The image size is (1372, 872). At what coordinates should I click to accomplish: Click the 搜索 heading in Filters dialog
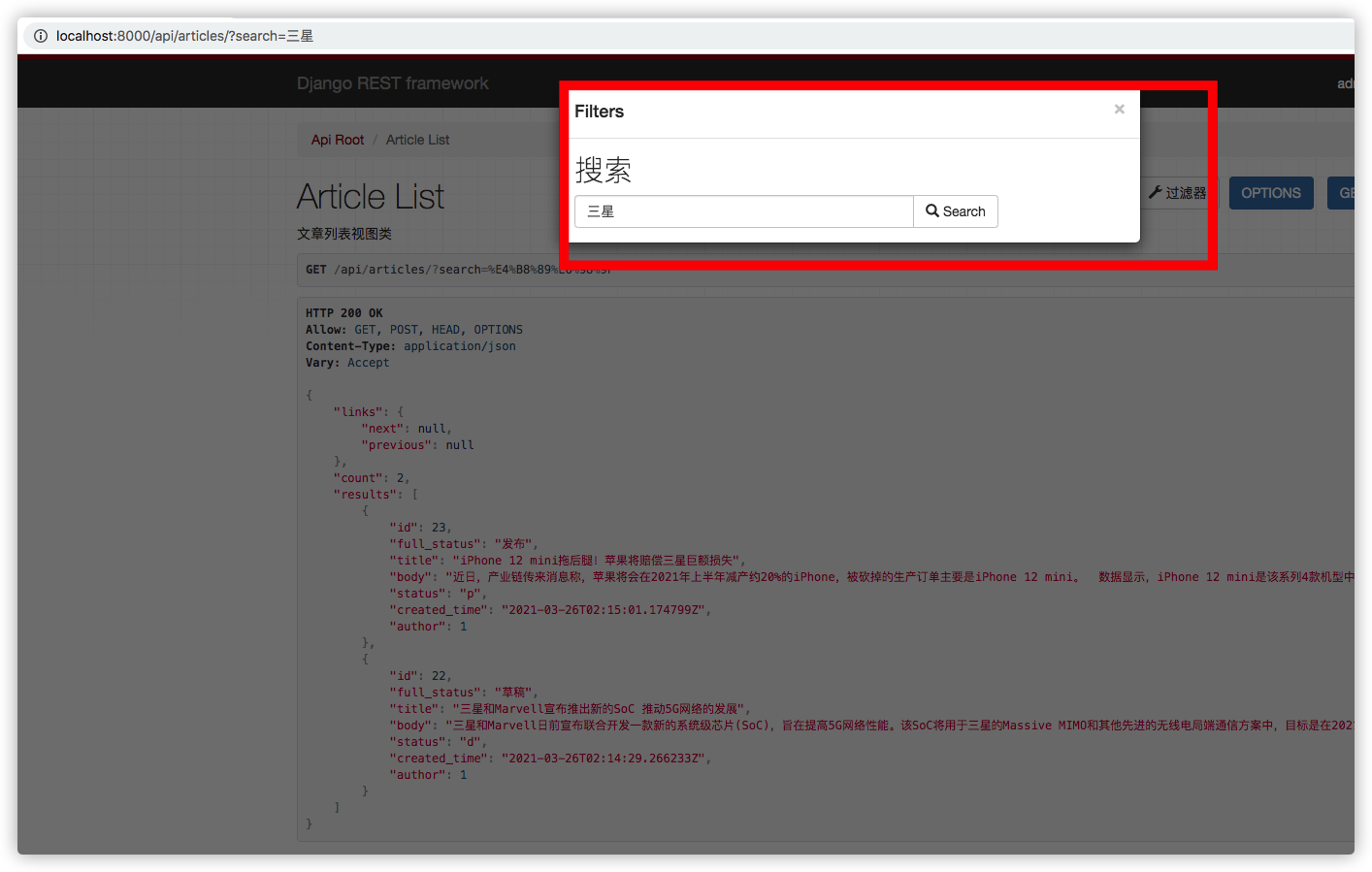[x=603, y=171]
